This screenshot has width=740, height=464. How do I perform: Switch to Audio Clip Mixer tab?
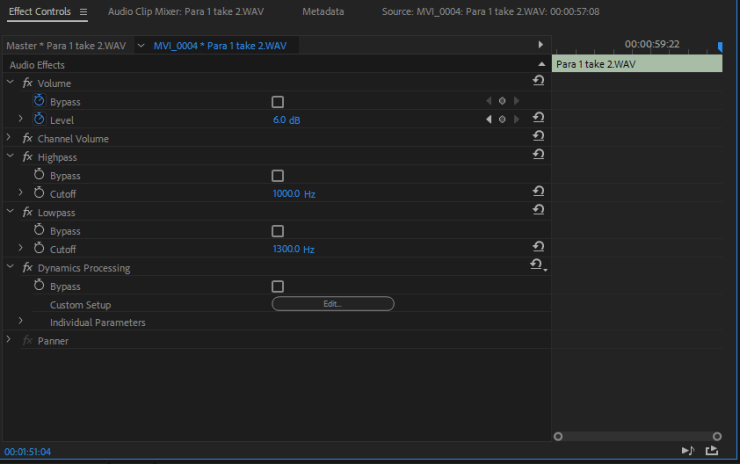[186, 11]
